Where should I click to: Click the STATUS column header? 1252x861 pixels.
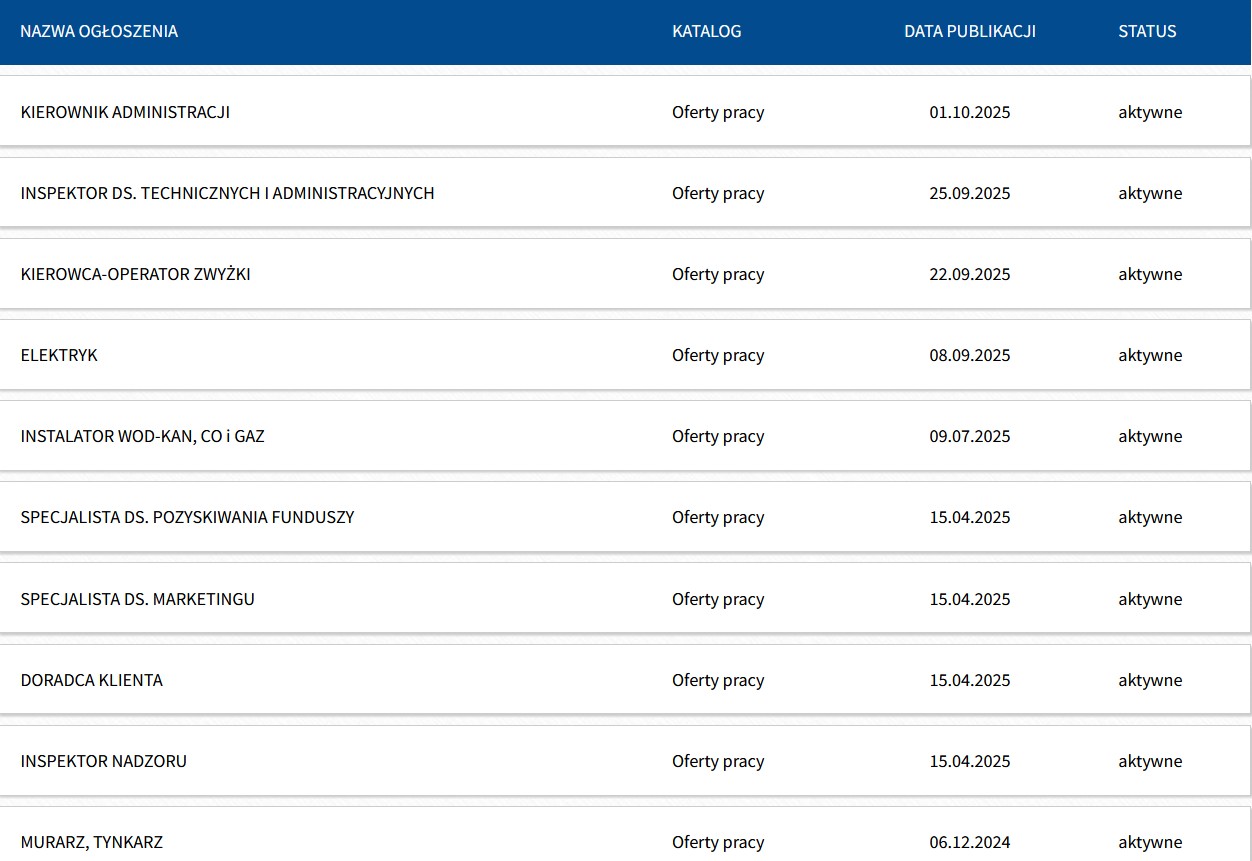[1147, 31]
